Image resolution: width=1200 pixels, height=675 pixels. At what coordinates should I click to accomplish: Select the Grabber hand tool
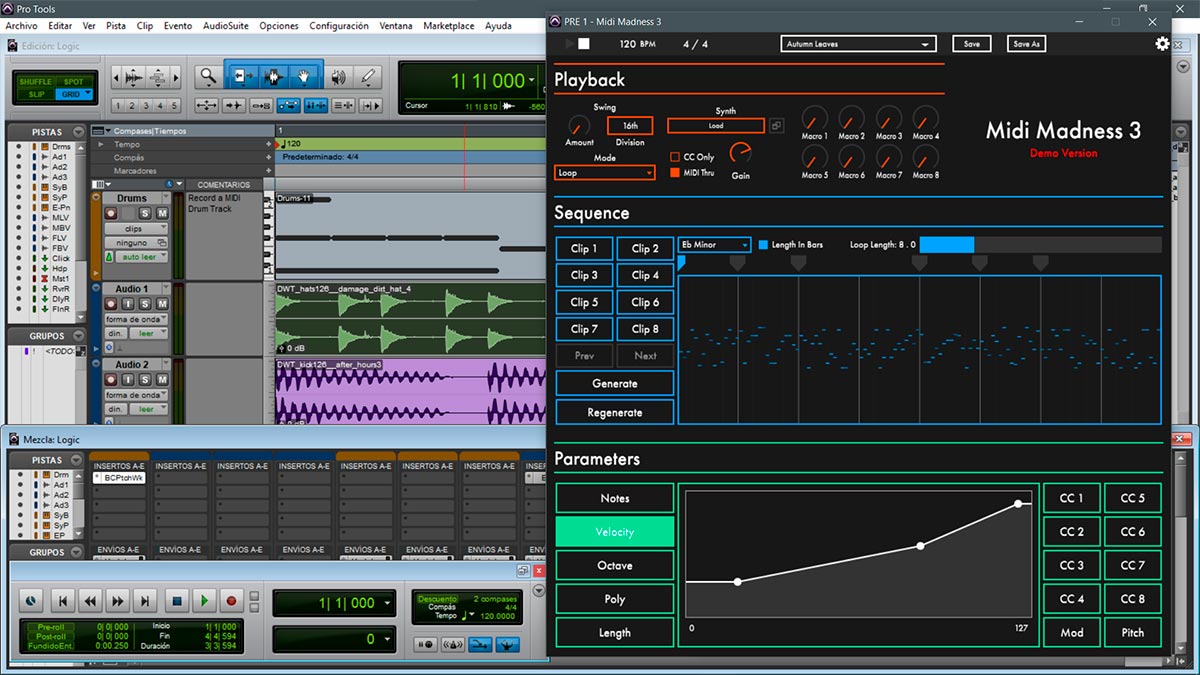tap(303, 76)
